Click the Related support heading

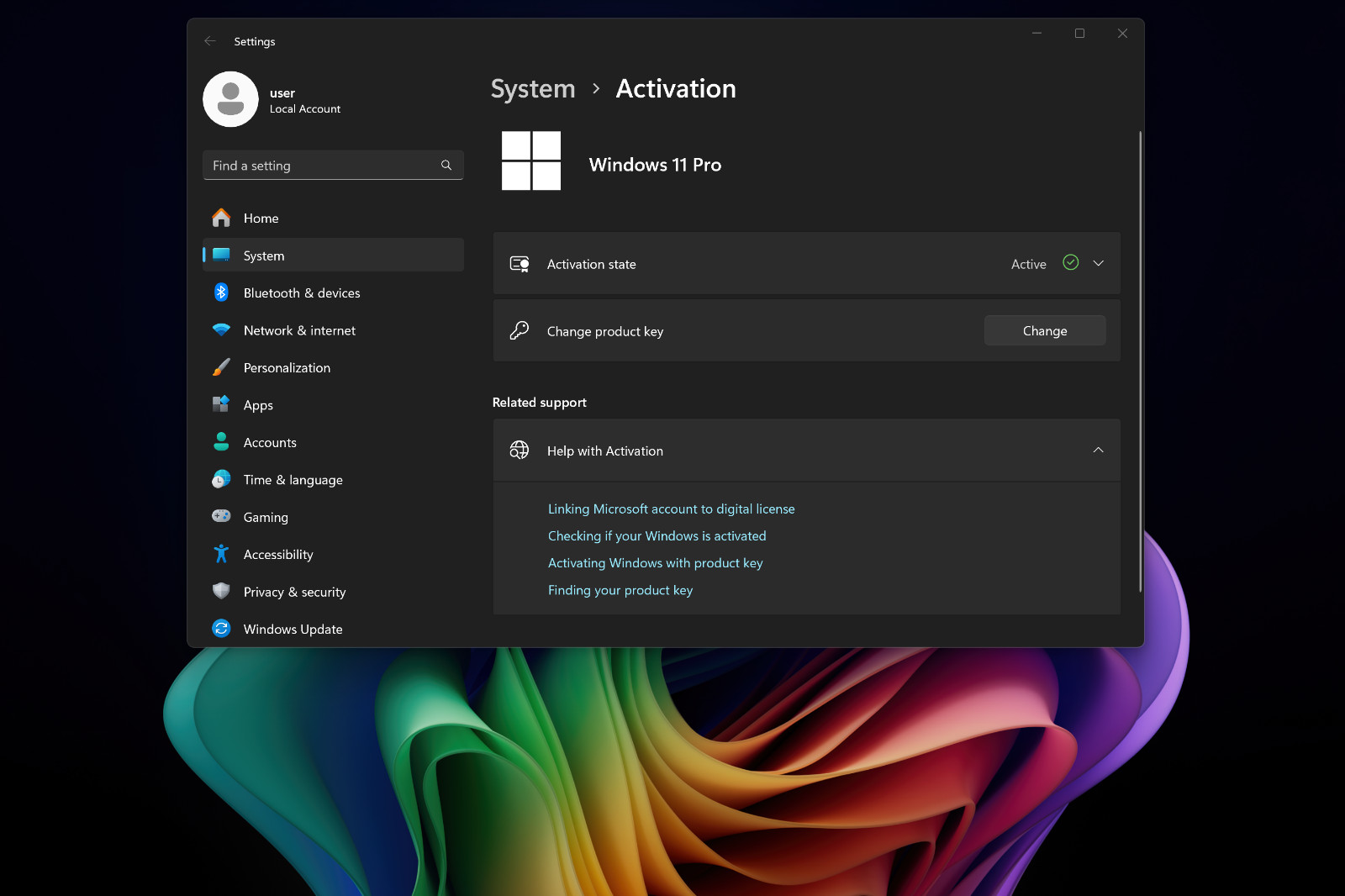(540, 402)
